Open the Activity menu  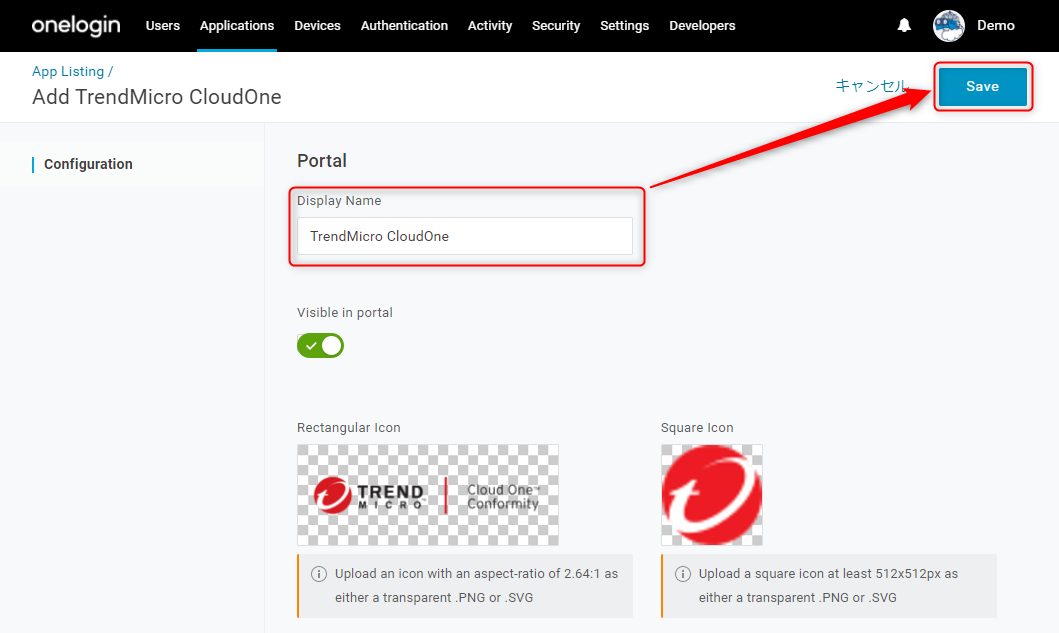490,26
